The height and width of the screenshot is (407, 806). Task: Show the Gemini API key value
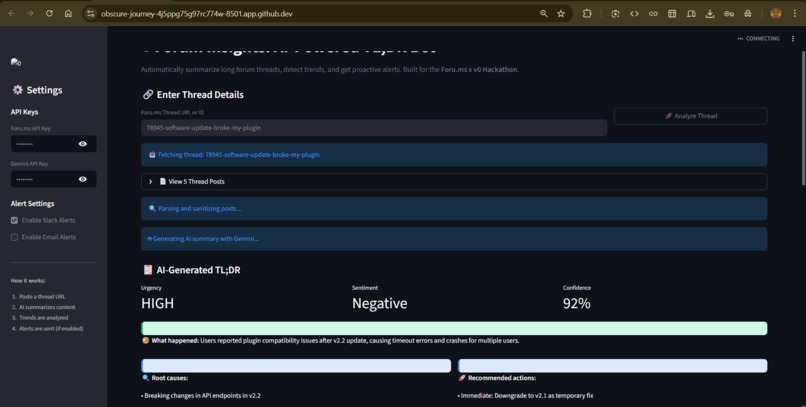(83, 179)
